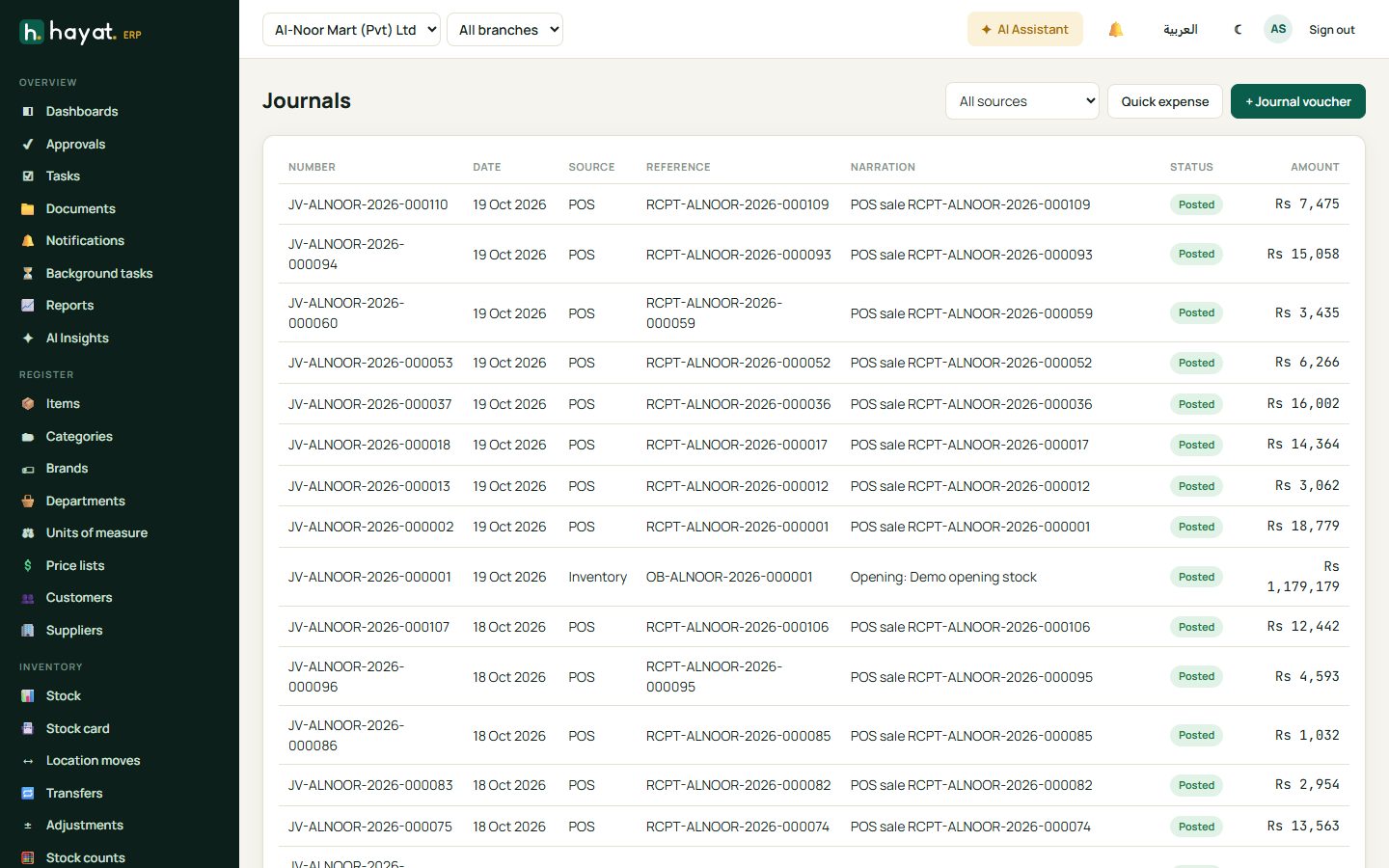Click the Stock card icon
The height and width of the screenshot is (868, 1389).
click(x=28, y=728)
